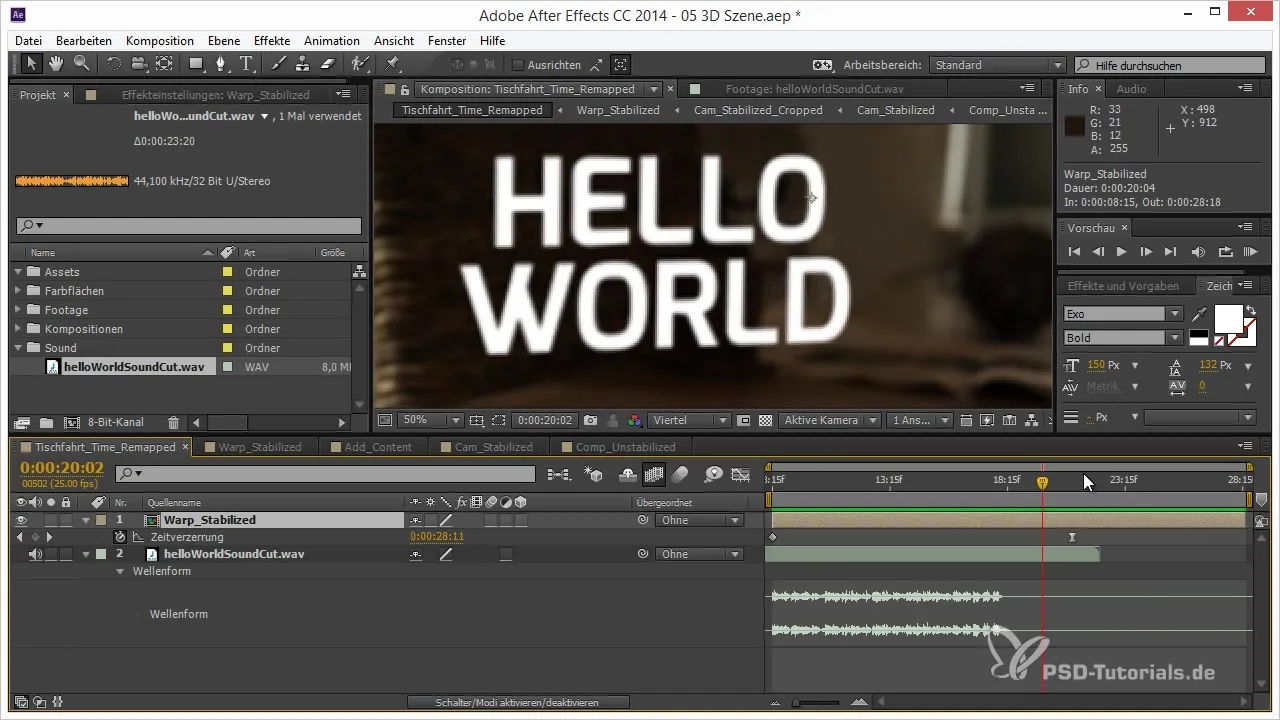
Task: Select the Unified Camera tool
Action: [138, 64]
